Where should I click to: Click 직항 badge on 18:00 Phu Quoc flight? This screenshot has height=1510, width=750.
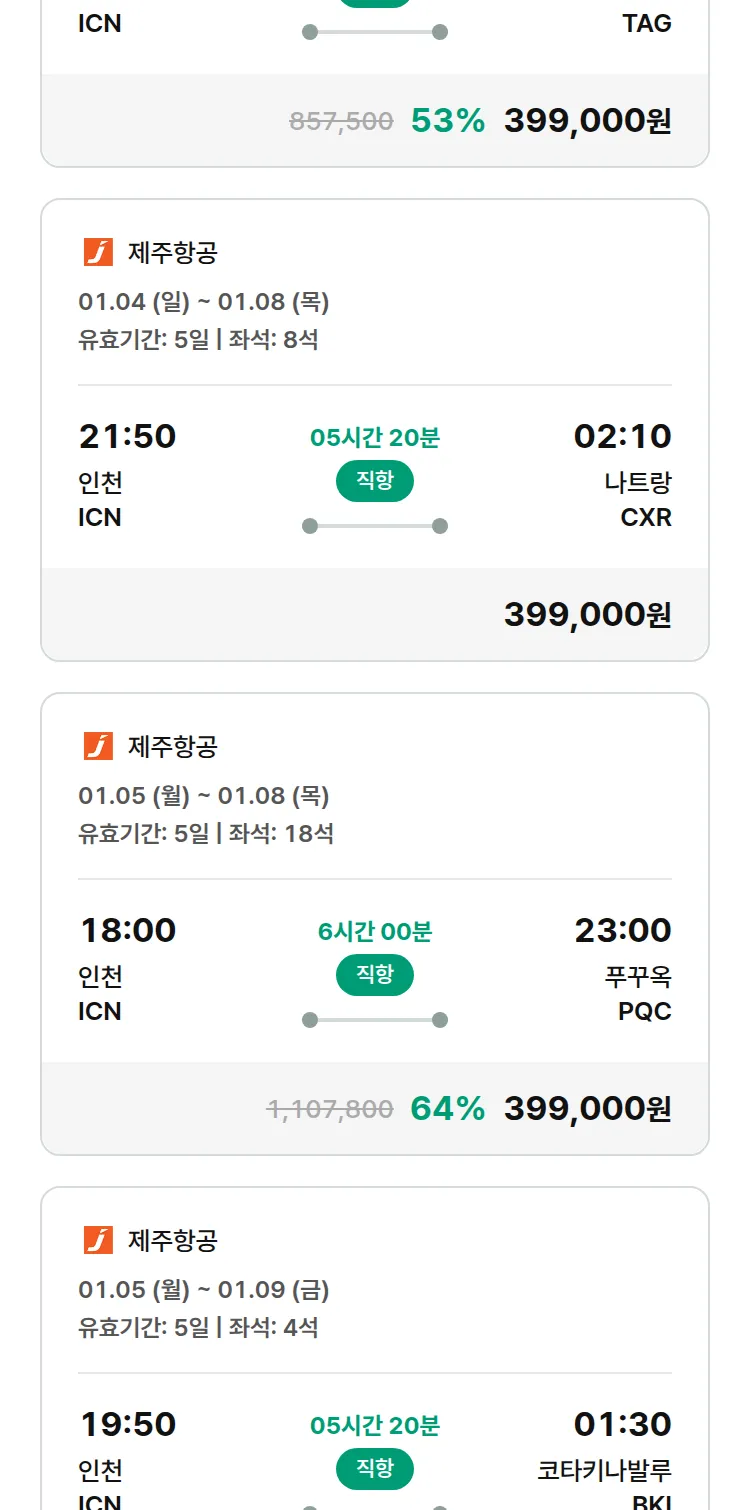(374, 975)
